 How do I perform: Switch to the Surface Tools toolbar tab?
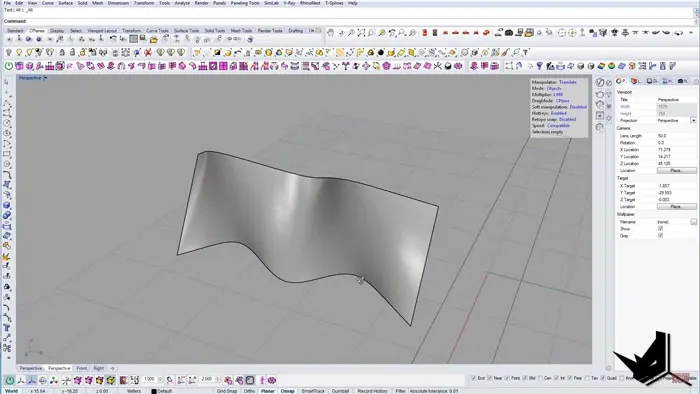click(186, 31)
